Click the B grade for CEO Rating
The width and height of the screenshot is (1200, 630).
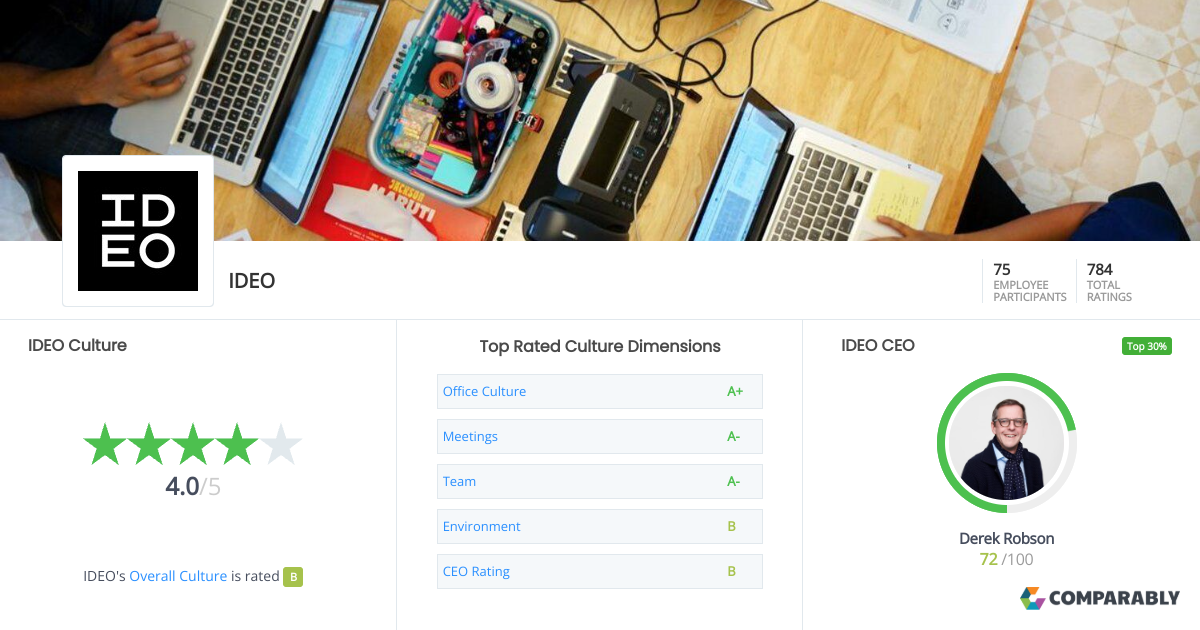(x=731, y=571)
